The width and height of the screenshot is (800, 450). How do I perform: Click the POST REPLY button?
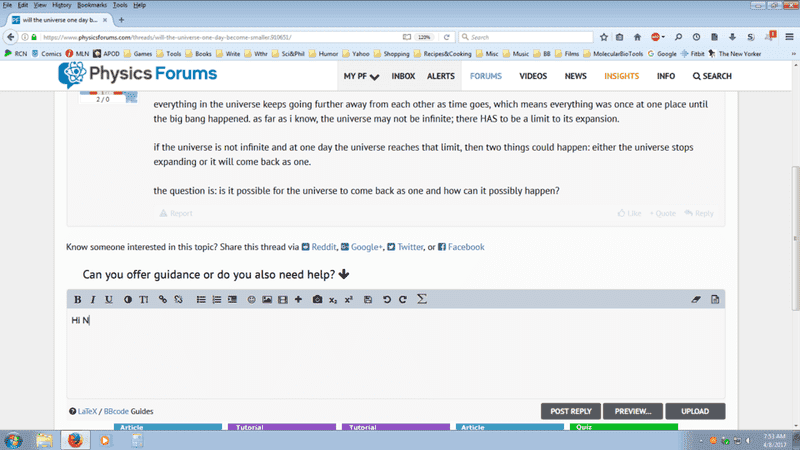(572, 411)
